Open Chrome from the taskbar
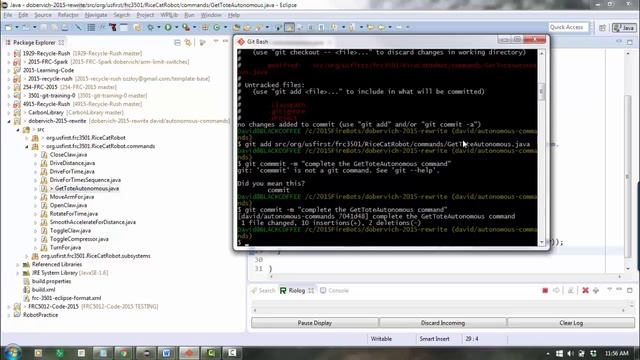This screenshot has width=640, height=360. (124, 353)
